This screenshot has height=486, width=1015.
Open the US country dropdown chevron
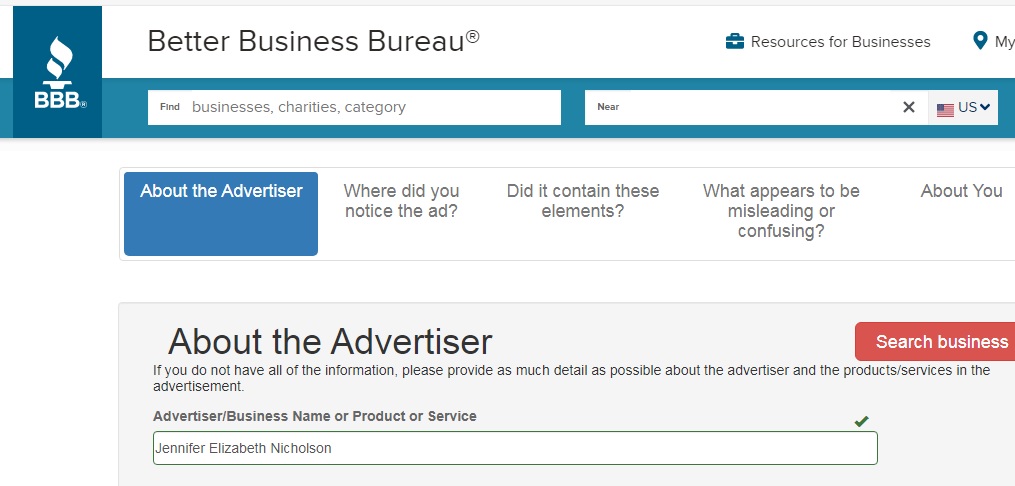click(x=985, y=107)
